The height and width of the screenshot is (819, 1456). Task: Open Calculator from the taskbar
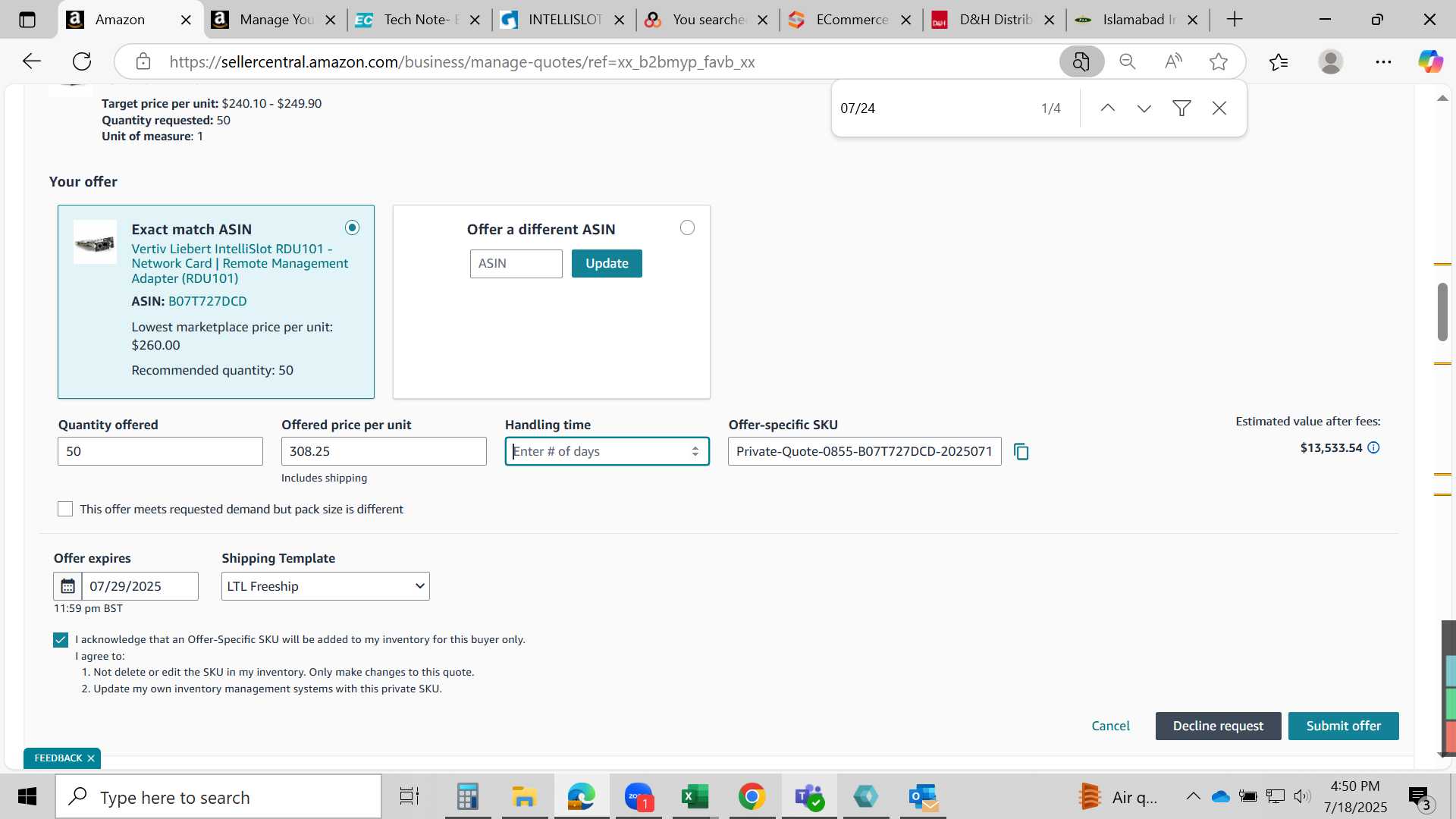467,796
